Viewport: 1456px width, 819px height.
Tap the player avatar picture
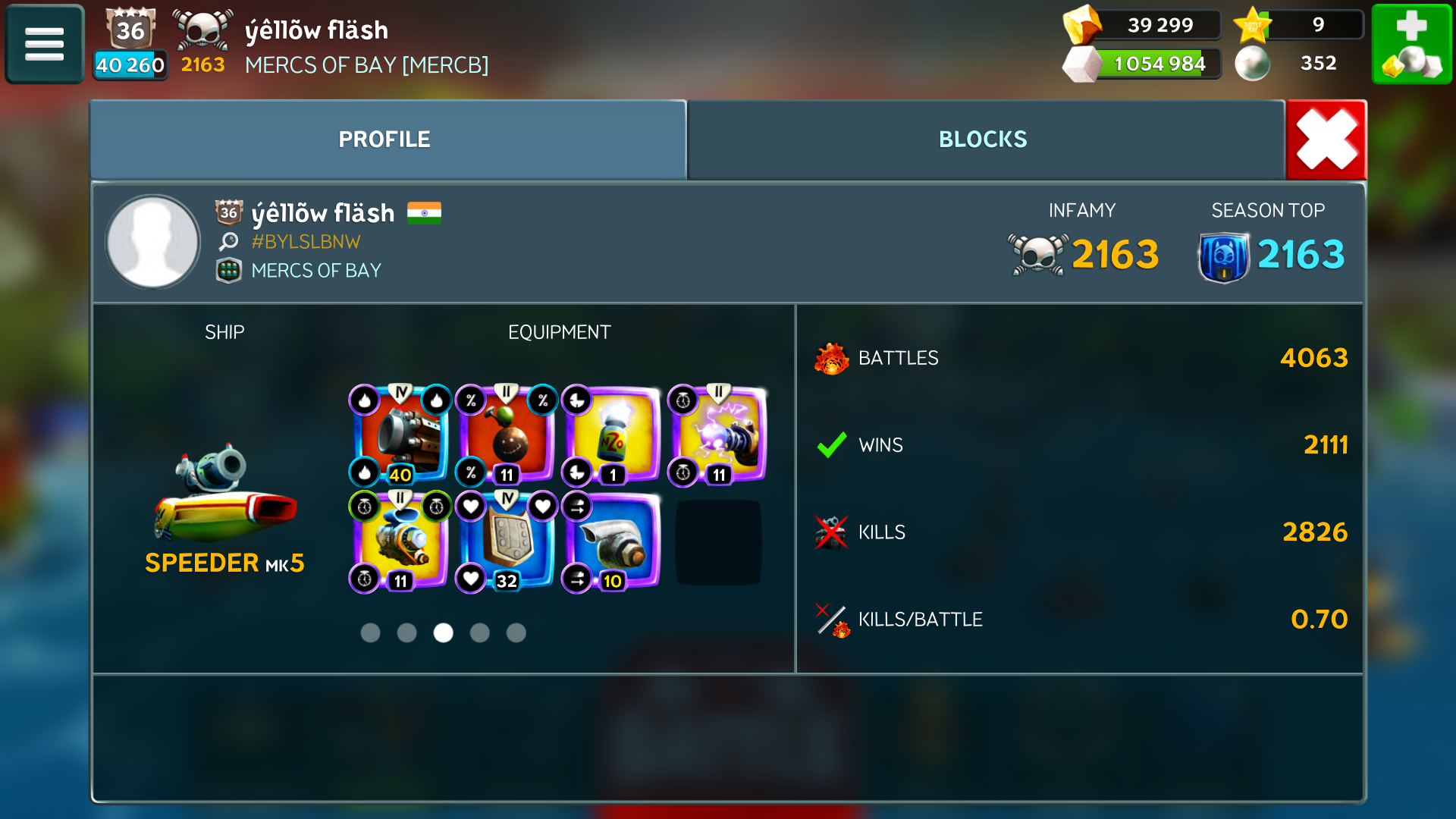click(x=153, y=242)
